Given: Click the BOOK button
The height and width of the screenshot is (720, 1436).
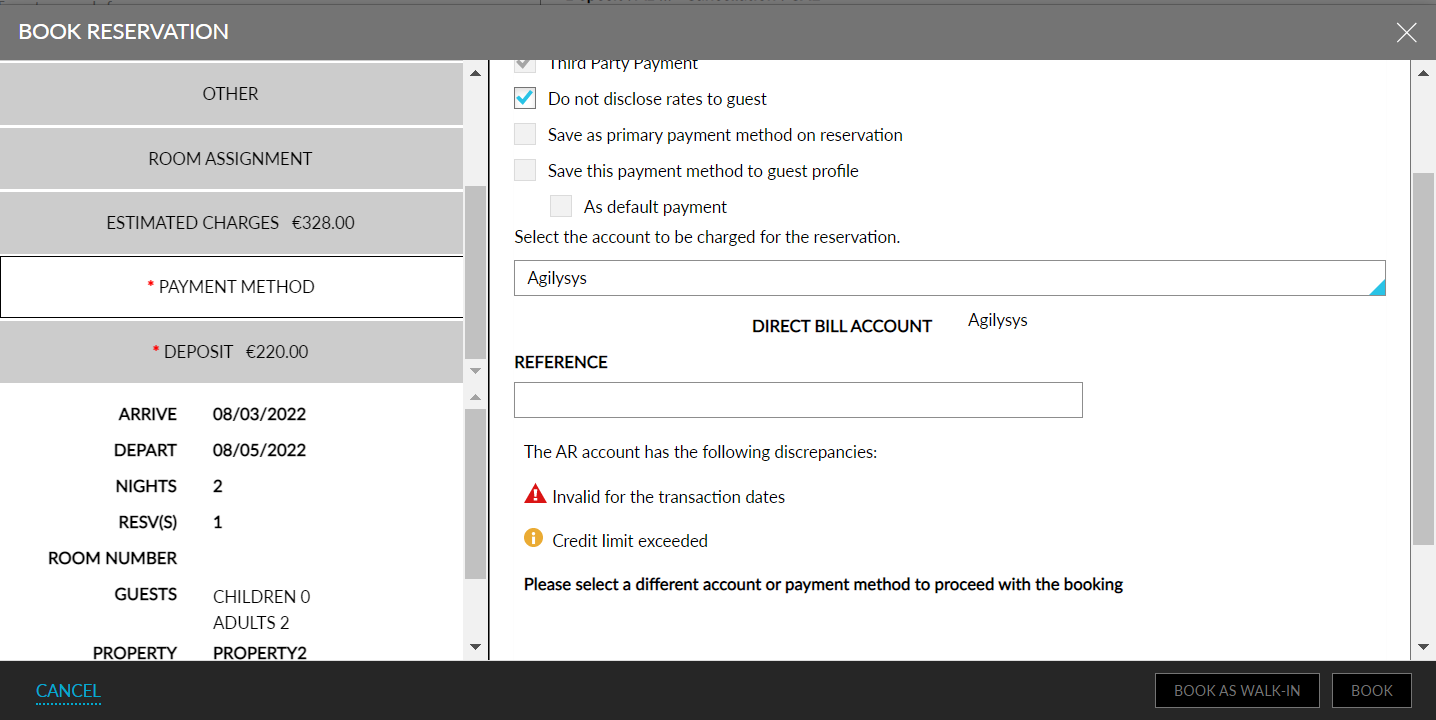Looking at the screenshot, I should click(1371, 691).
